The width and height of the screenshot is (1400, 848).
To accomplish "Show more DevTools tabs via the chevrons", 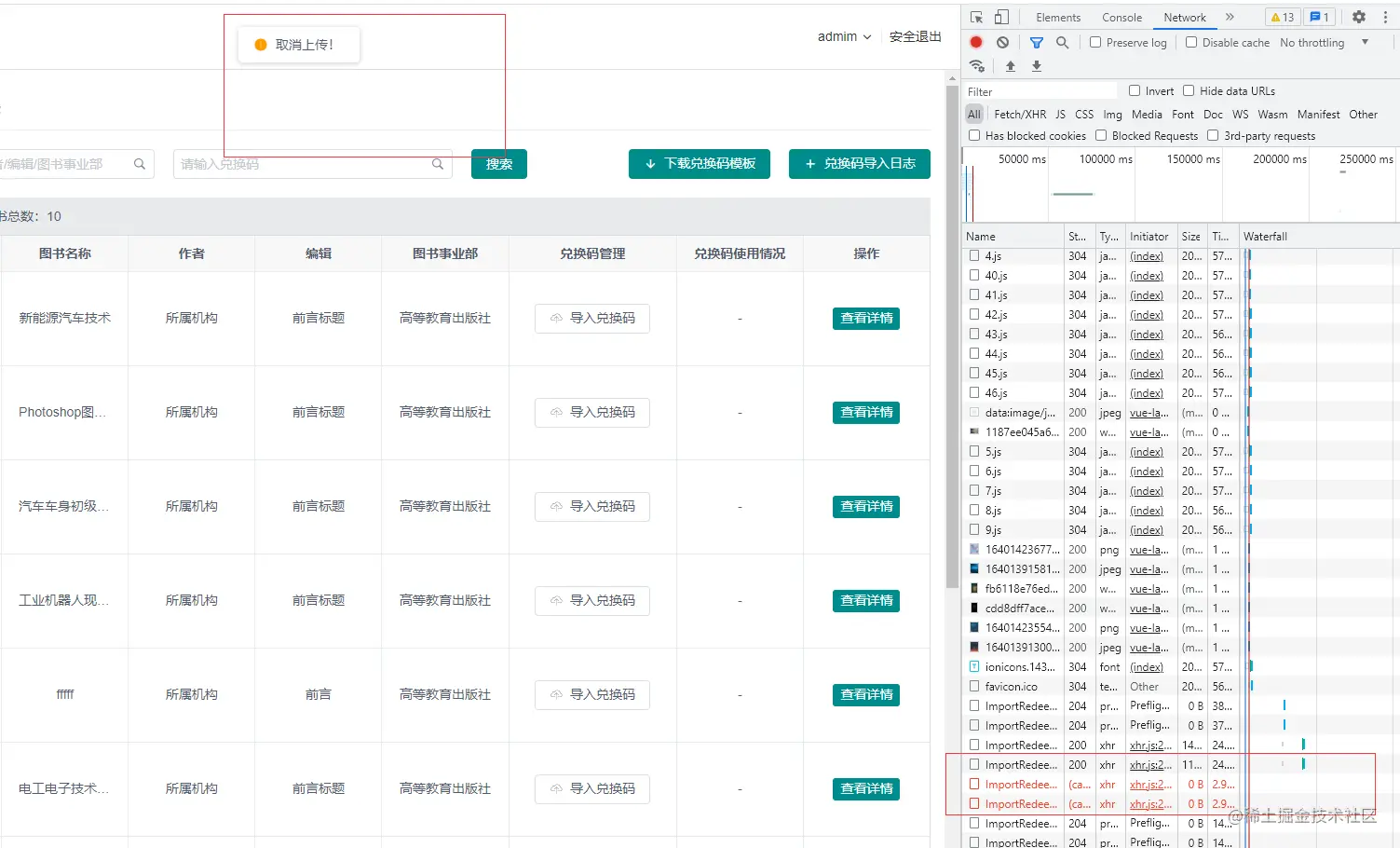I will point(1230,18).
